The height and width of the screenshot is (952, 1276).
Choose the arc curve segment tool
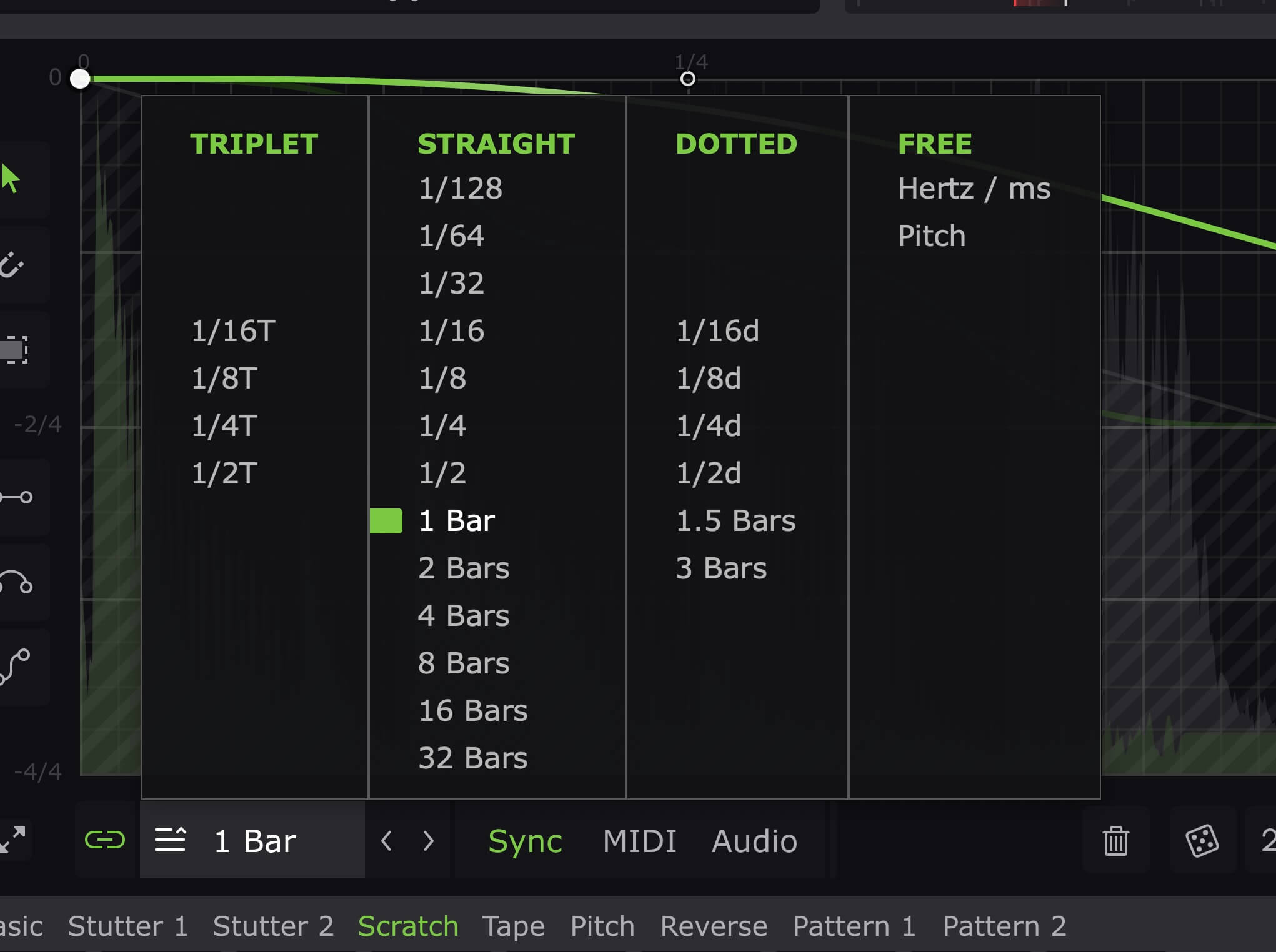(16, 582)
